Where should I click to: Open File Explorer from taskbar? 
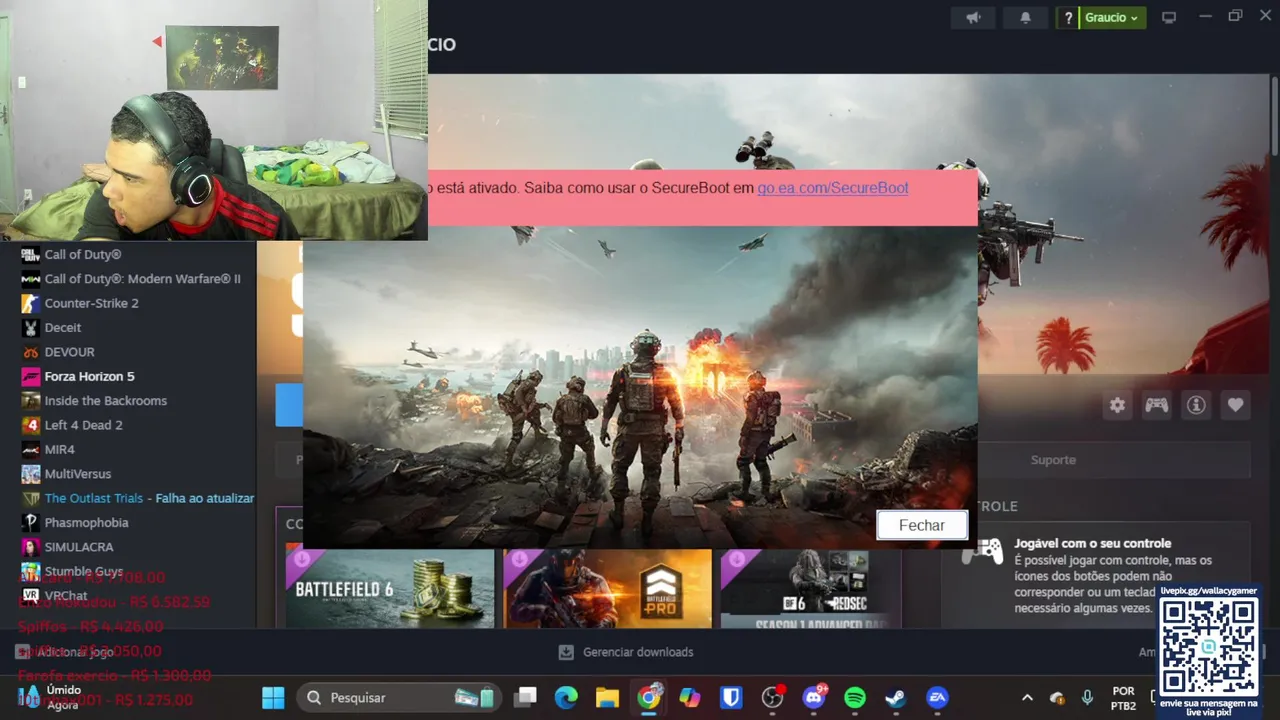tap(607, 697)
